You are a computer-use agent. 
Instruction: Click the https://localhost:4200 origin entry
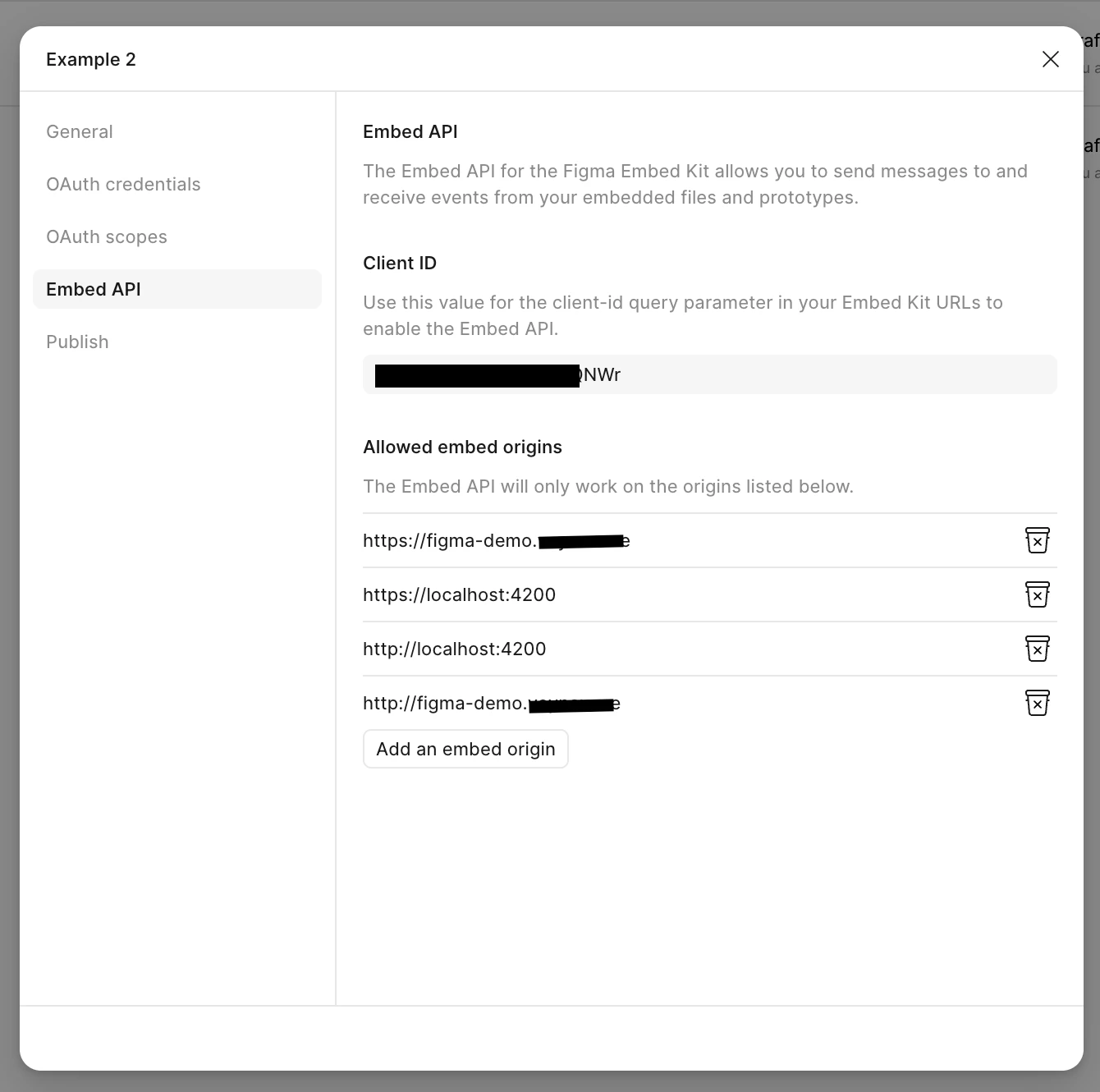pos(459,594)
